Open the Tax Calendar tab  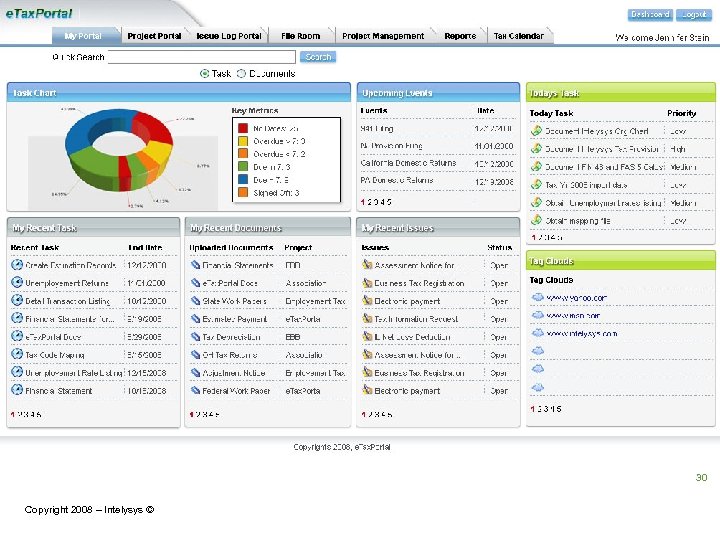(519, 36)
